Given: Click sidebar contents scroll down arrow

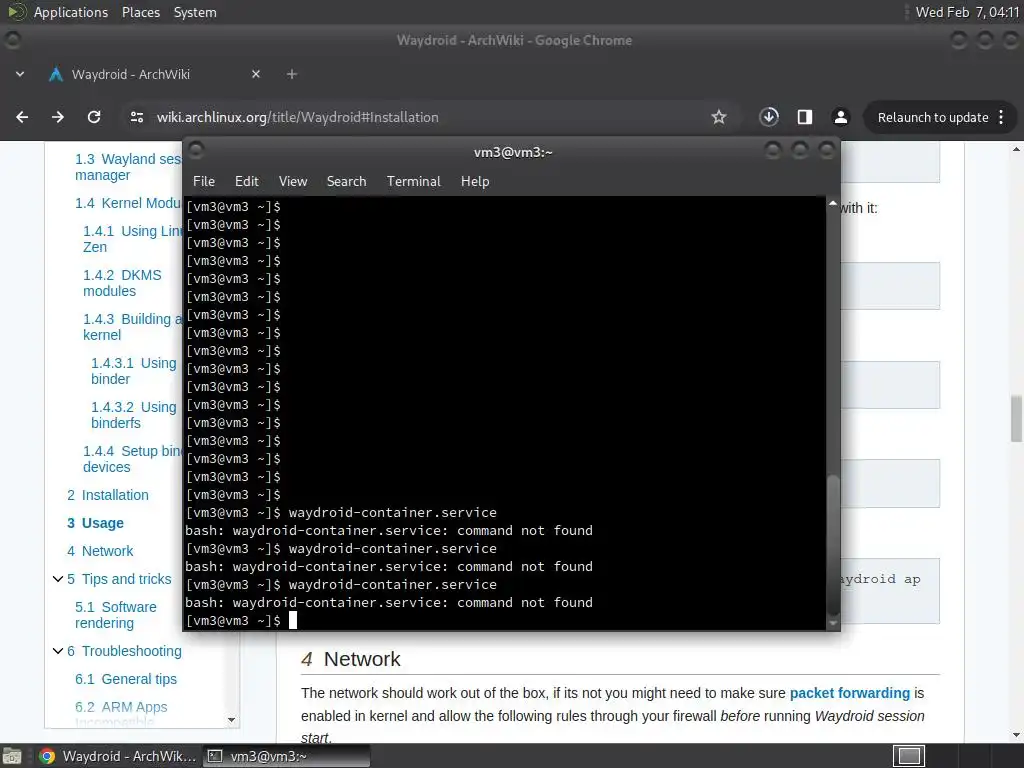Looking at the screenshot, I should (x=231, y=720).
